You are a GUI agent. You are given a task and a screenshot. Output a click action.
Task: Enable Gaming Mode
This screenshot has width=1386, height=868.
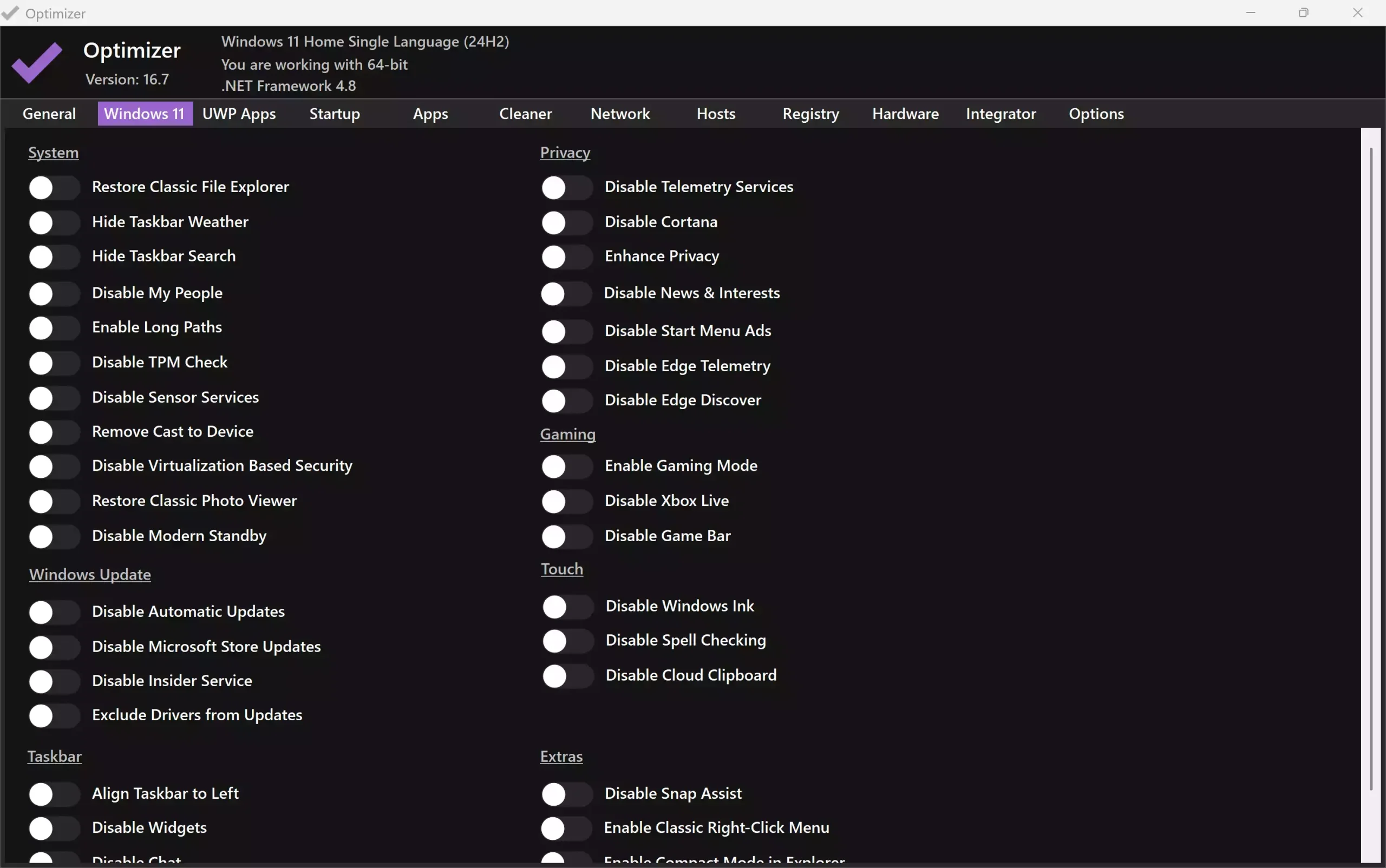[x=566, y=466]
